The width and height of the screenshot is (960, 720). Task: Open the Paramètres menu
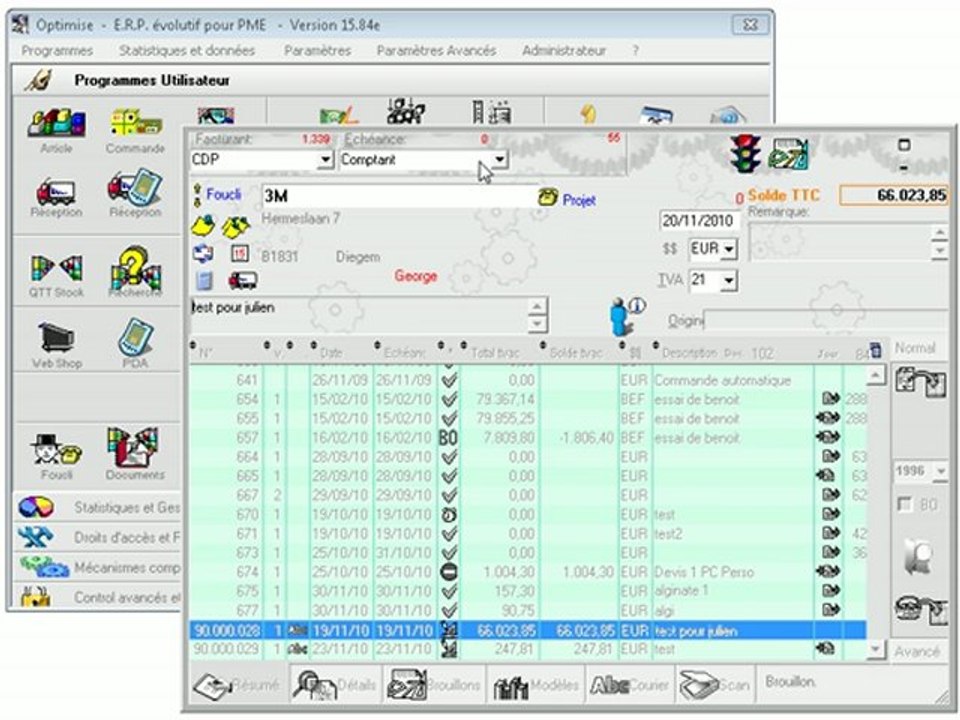(x=317, y=51)
